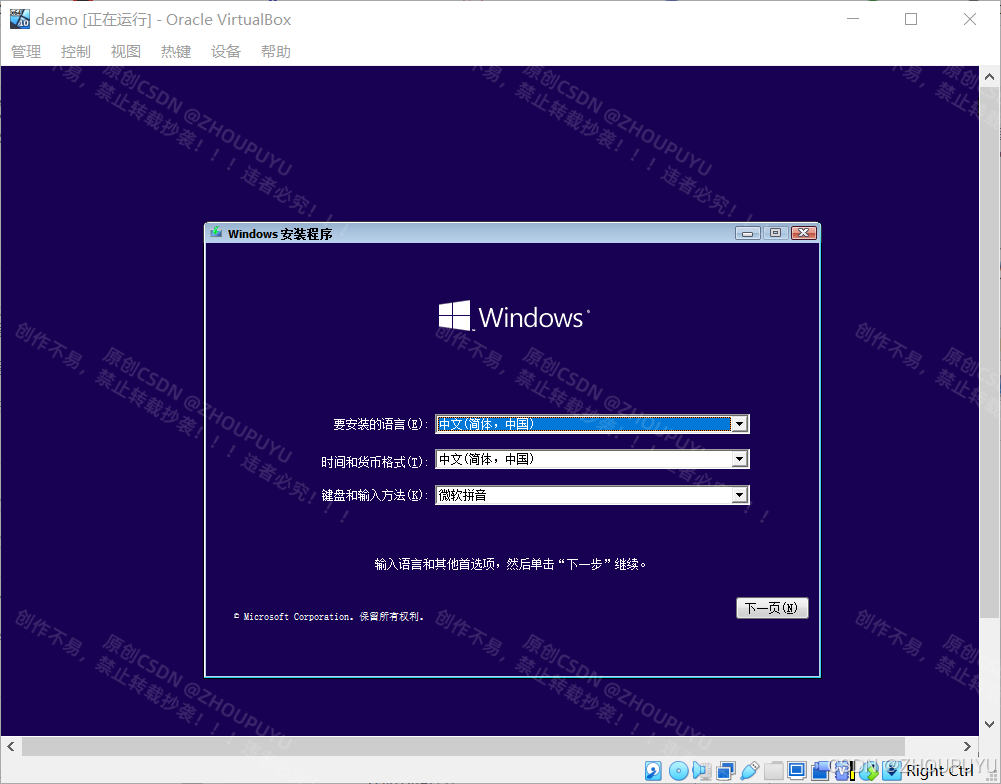Click the 下一页(N) button

(x=772, y=608)
